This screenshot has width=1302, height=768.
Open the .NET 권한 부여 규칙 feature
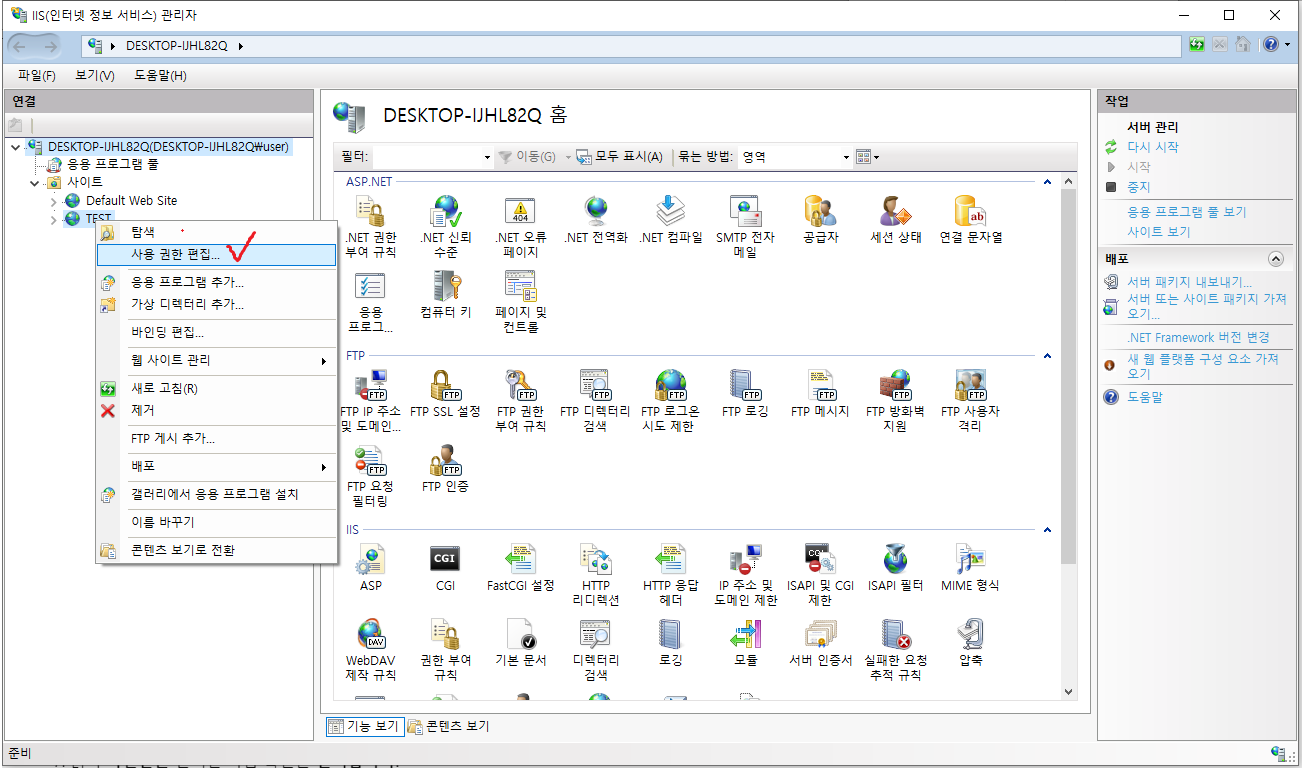coord(370,227)
